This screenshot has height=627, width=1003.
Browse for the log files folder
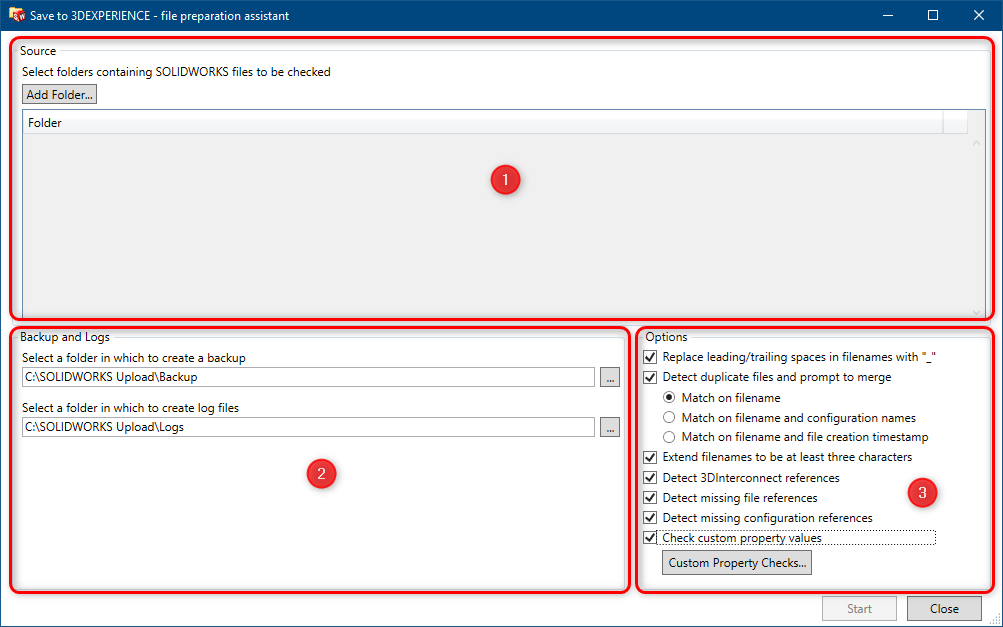pyautogui.click(x=610, y=427)
